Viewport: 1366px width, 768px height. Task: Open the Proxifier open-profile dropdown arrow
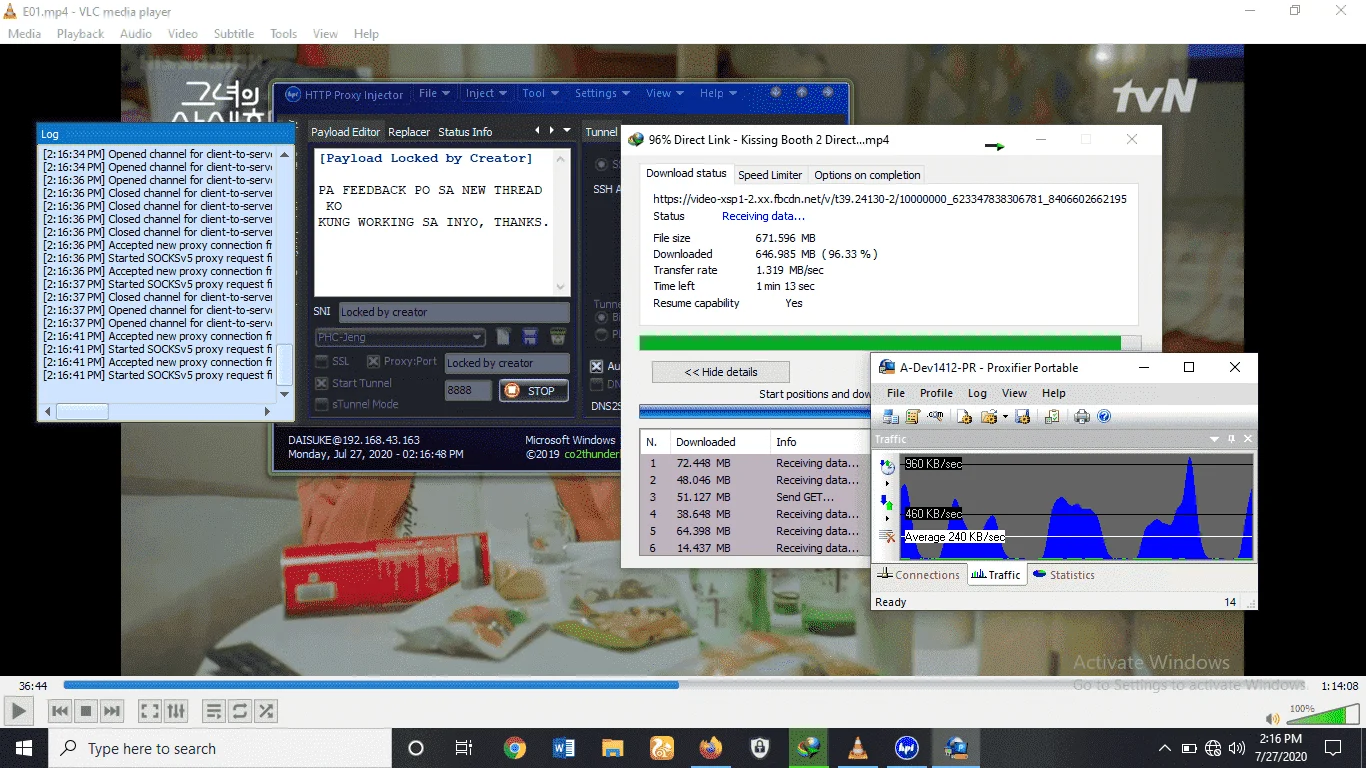[x=1005, y=417]
